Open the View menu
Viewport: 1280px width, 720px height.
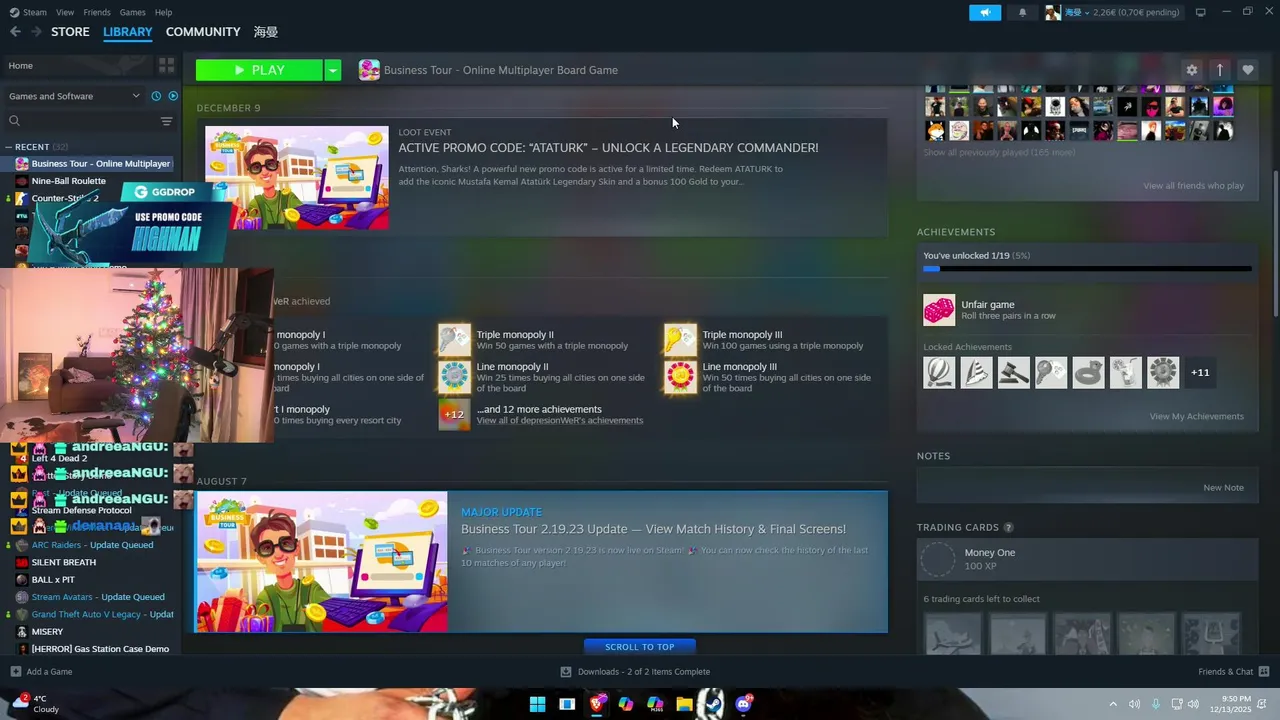point(65,12)
